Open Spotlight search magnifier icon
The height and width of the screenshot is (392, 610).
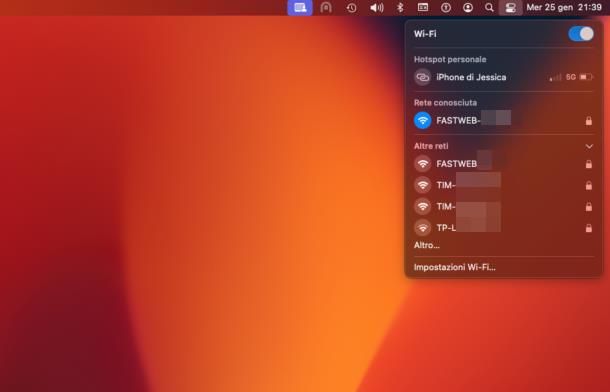489,7
